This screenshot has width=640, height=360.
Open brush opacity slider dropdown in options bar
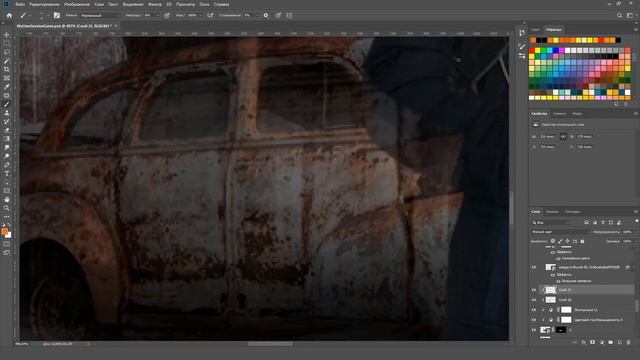[x=158, y=15]
